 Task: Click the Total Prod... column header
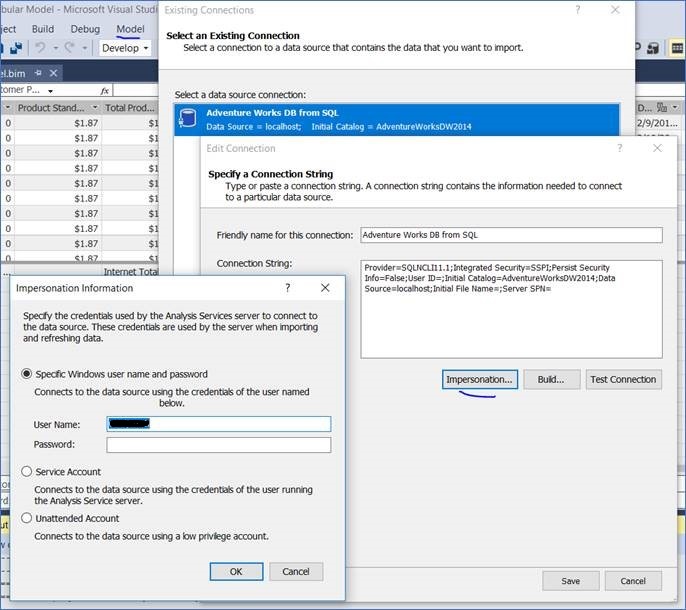[x=130, y=108]
